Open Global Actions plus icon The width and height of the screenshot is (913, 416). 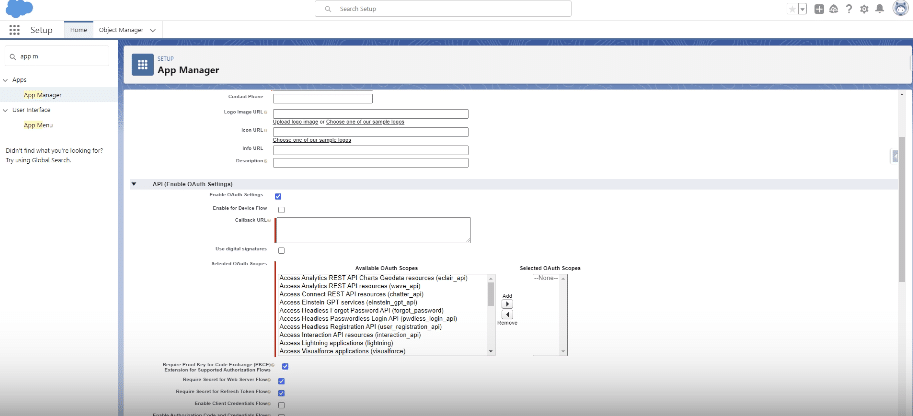[819, 9]
